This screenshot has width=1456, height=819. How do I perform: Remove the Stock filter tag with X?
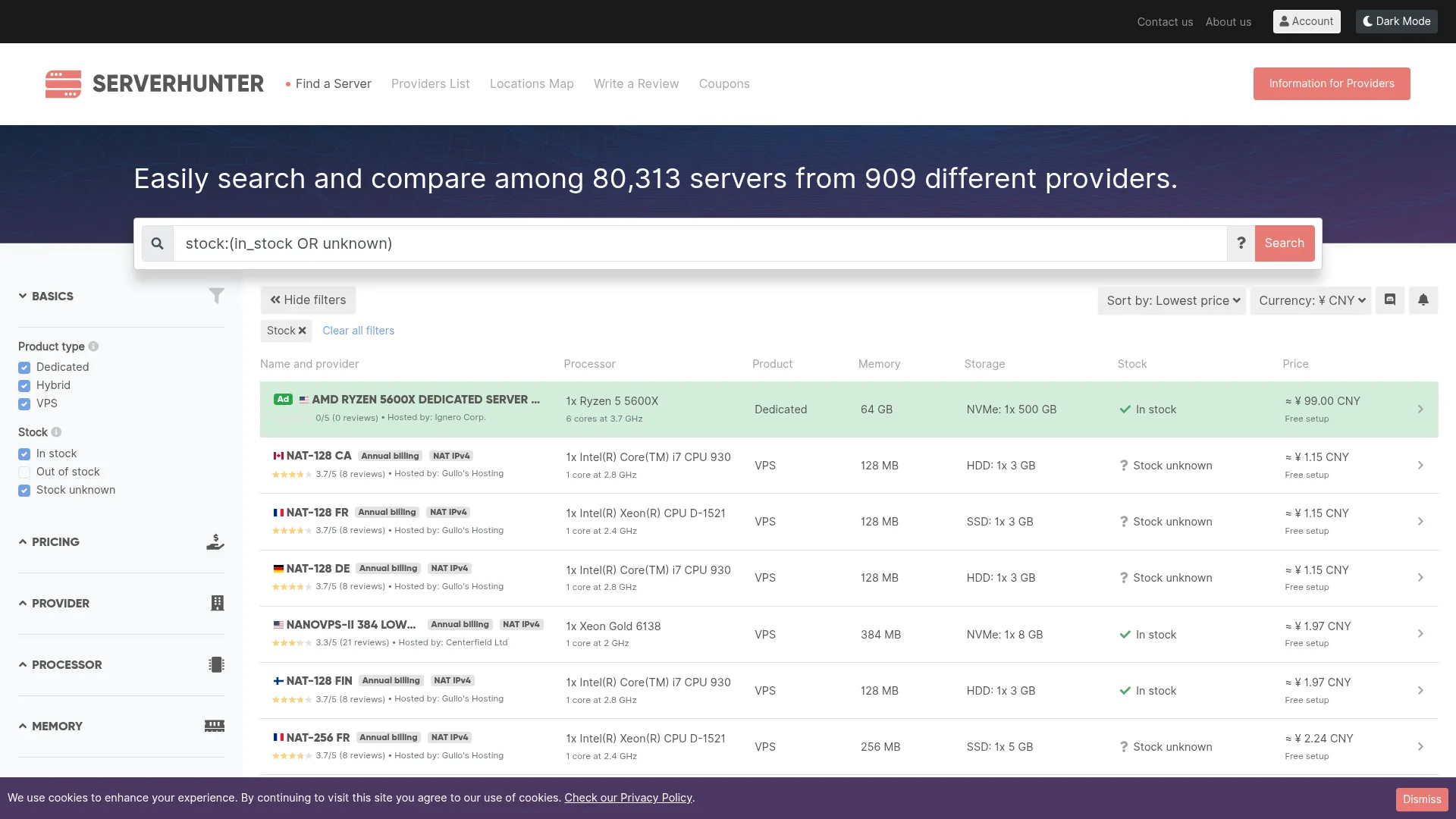[302, 331]
